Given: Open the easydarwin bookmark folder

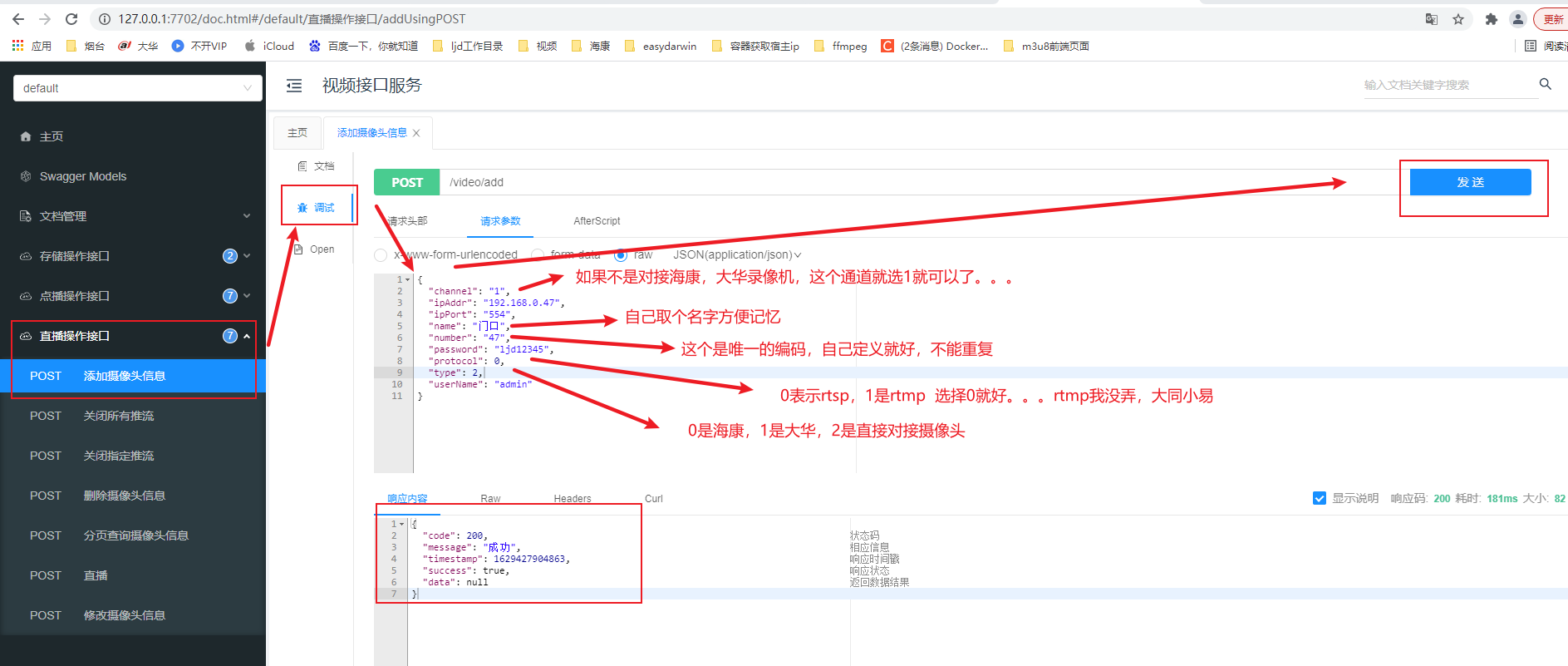Looking at the screenshot, I should pos(660,46).
